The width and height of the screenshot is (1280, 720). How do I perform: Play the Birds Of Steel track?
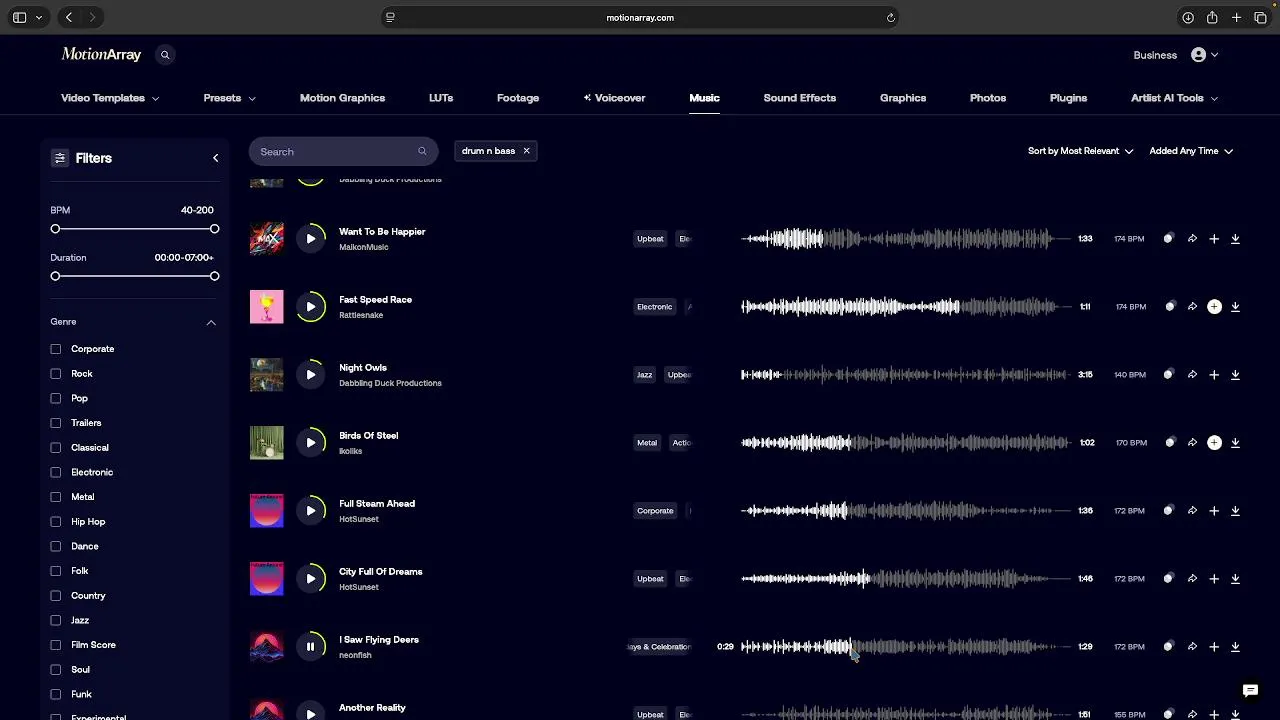(x=310, y=443)
